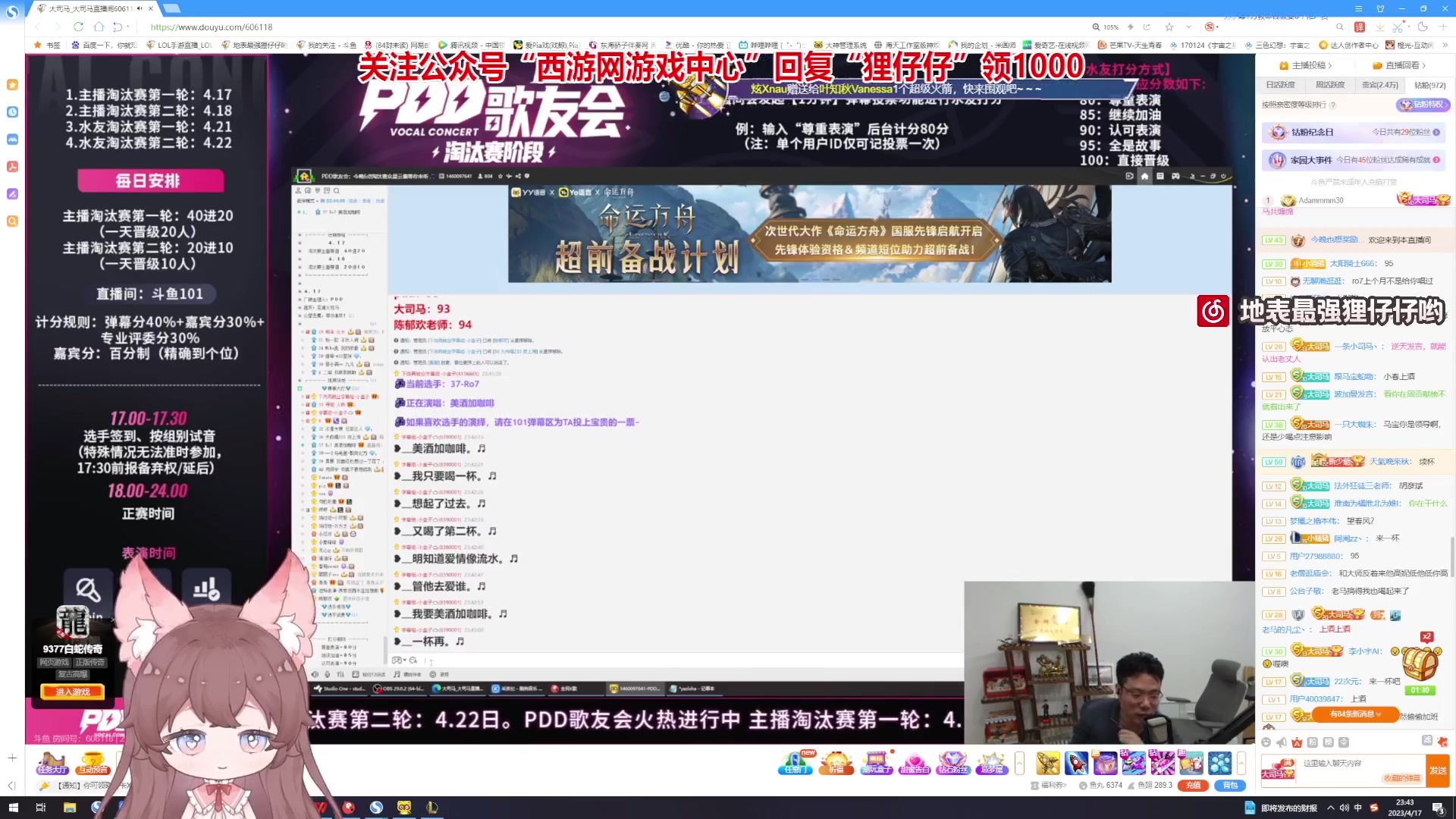Open 福利券 link
Viewport: 1456px width, 819px height.
1049,786
